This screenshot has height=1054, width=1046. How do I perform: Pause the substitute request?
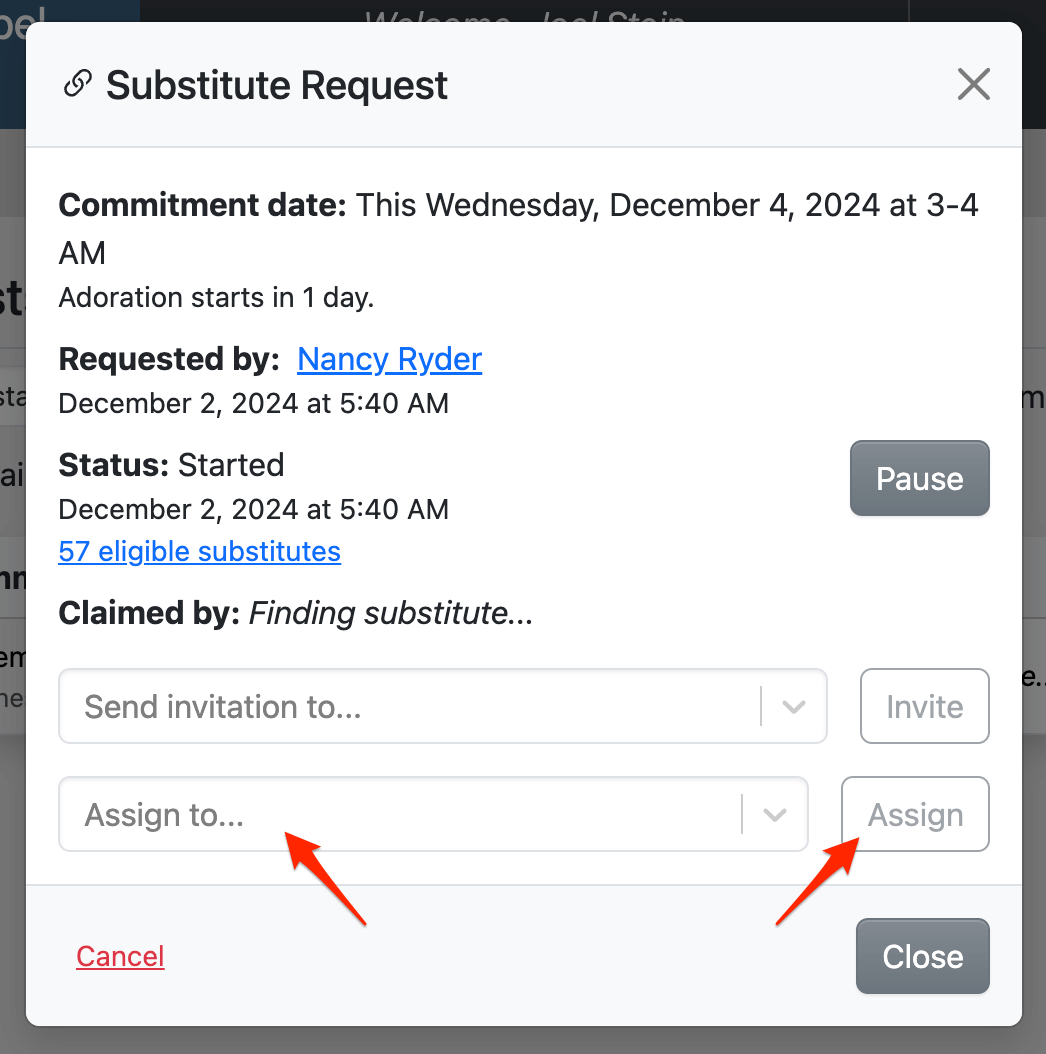919,479
